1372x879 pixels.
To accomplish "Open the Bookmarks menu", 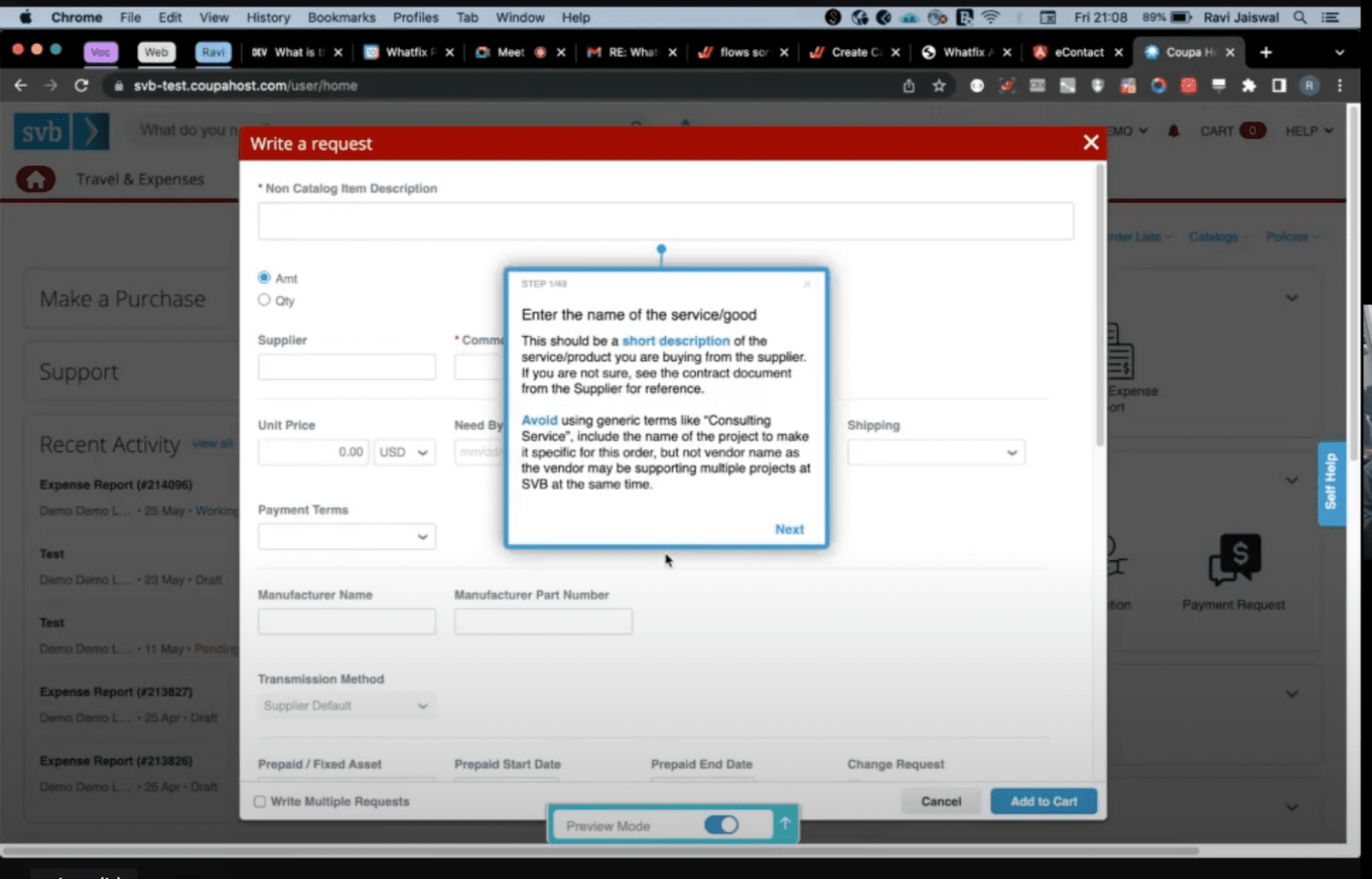I will 342,17.
